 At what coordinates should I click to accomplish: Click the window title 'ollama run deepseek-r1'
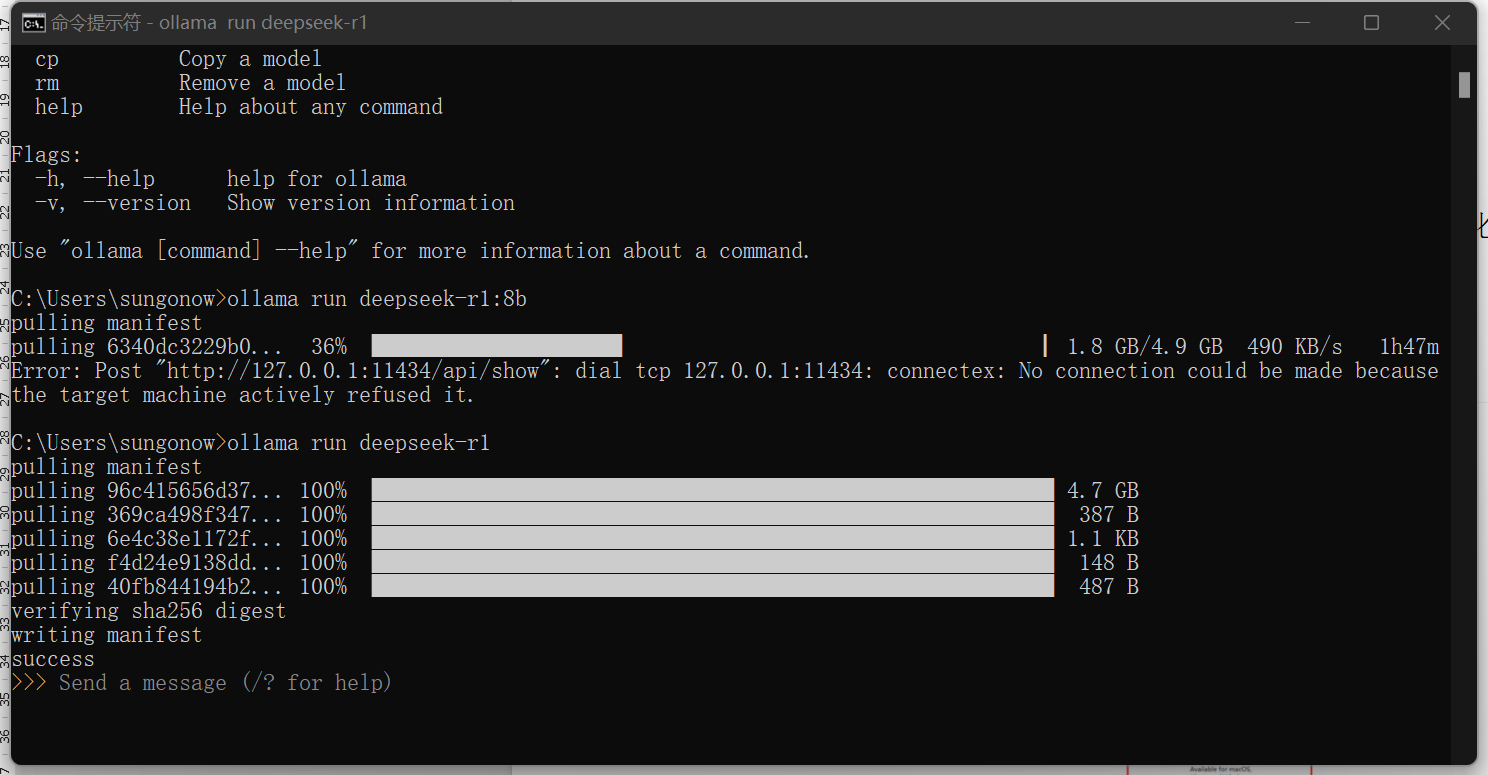(263, 22)
